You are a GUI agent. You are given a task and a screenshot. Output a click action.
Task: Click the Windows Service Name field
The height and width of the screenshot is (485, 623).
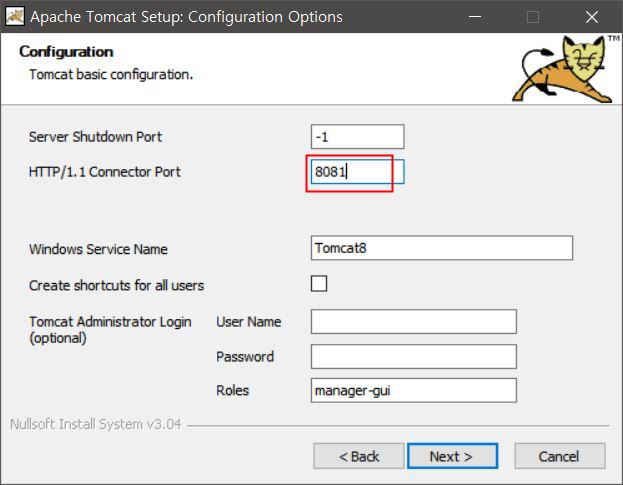tap(442, 248)
